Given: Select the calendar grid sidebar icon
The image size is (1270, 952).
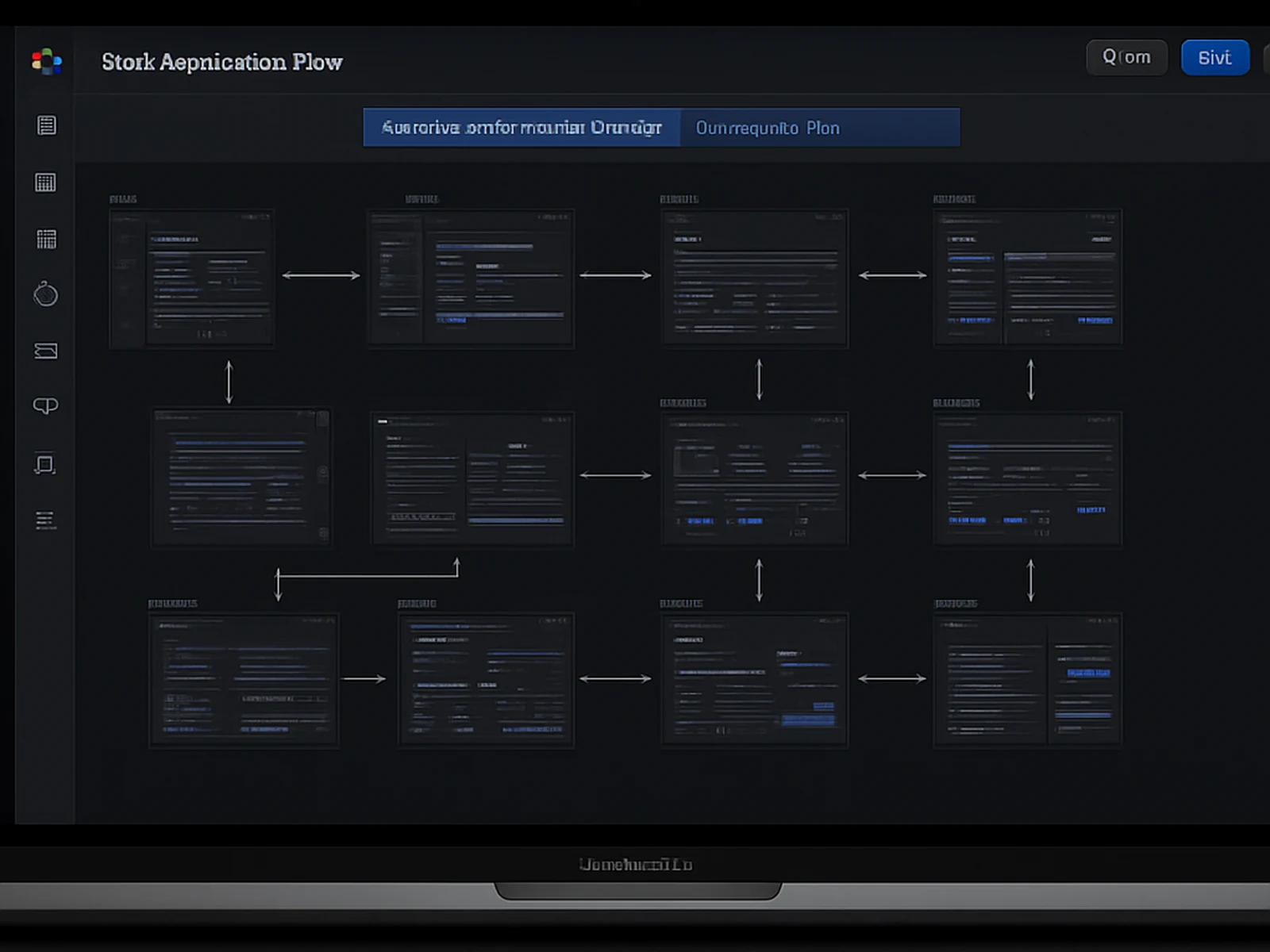Looking at the screenshot, I should 46,182.
